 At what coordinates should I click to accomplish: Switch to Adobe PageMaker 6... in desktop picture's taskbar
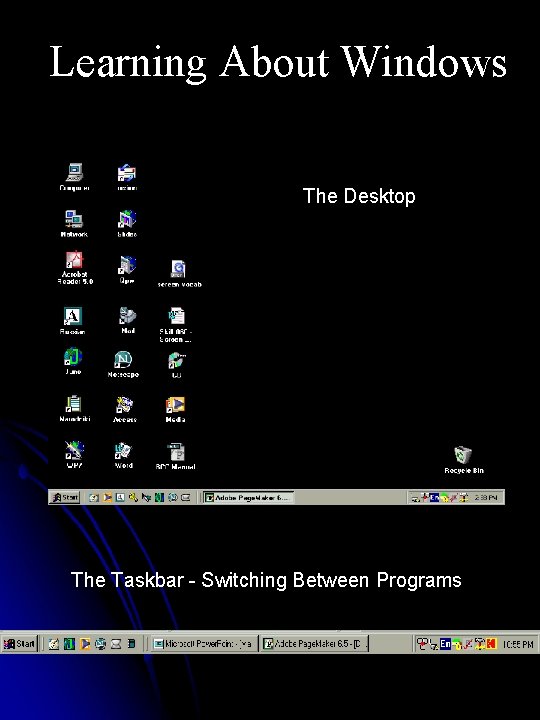click(x=248, y=497)
